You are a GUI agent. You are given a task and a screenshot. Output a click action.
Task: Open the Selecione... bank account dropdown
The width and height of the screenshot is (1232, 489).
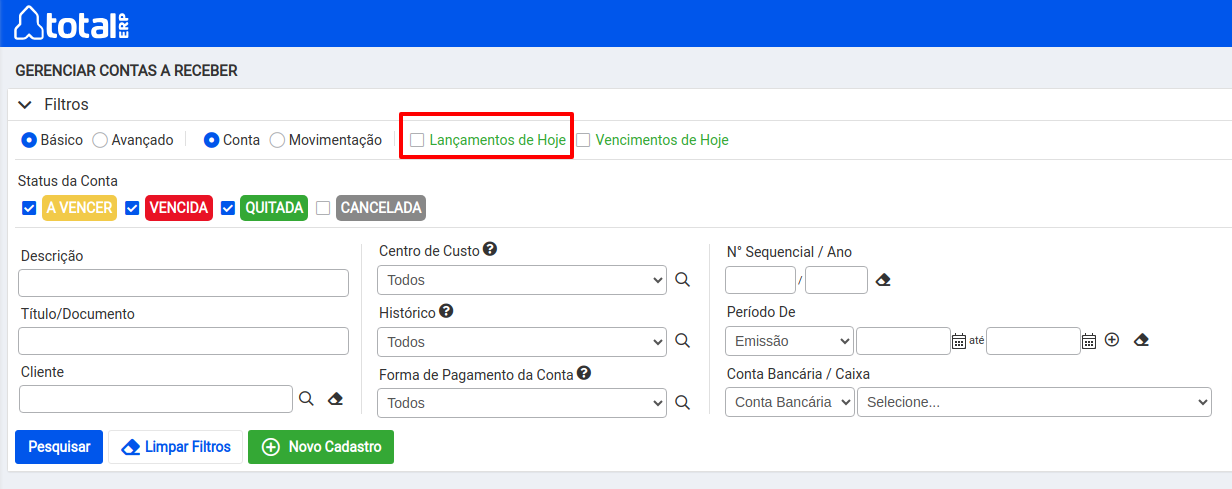[1034, 402]
